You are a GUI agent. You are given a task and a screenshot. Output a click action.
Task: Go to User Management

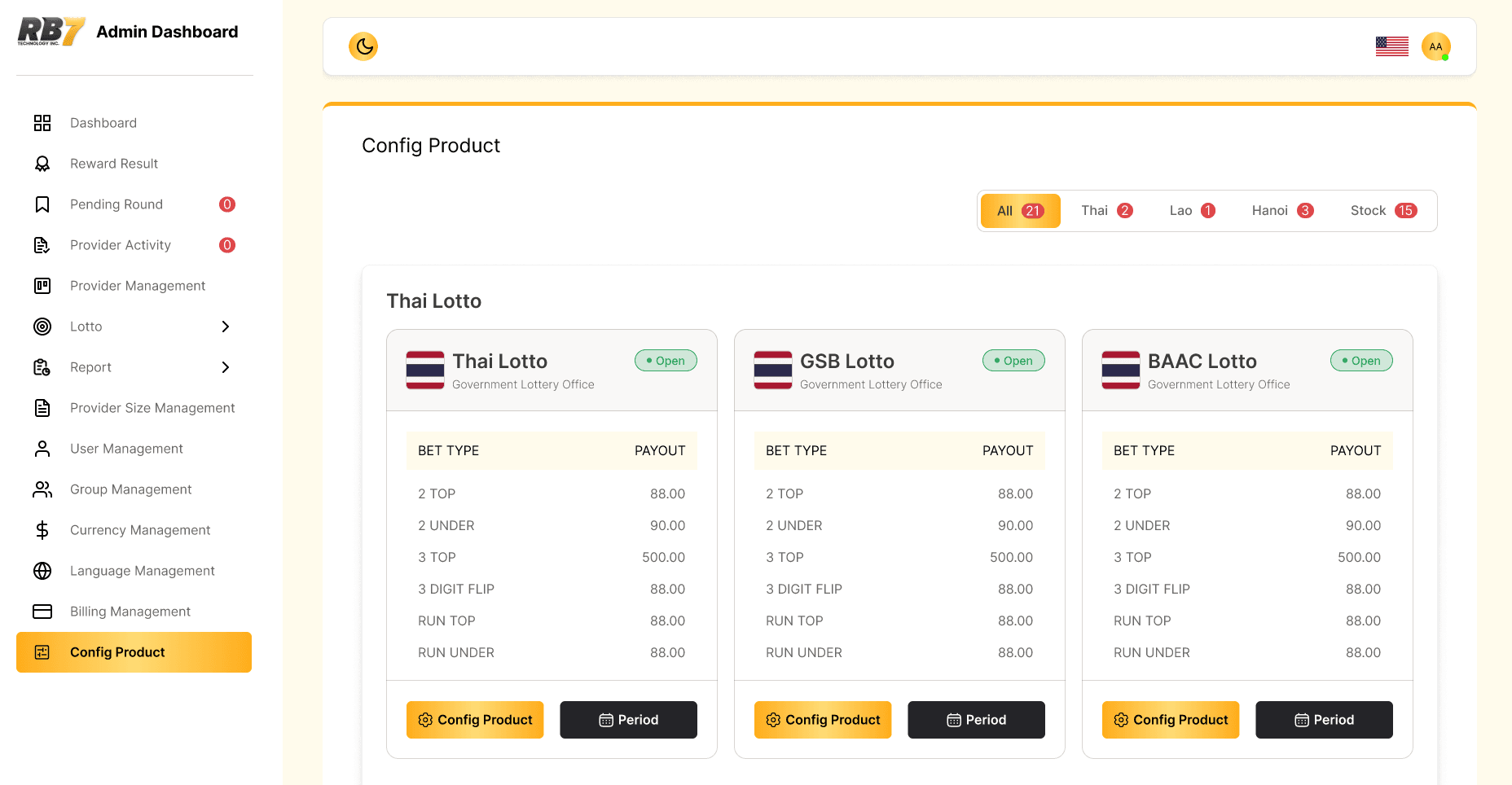[x=134, y=449]
